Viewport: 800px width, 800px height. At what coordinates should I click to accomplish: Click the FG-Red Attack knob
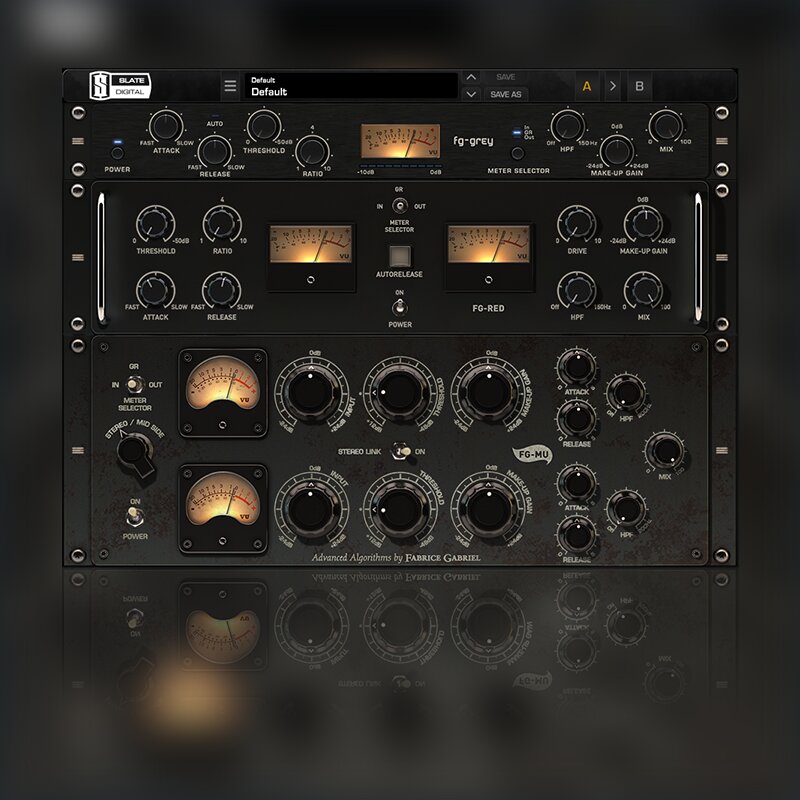pyautogui.click(x=156, y=291)
